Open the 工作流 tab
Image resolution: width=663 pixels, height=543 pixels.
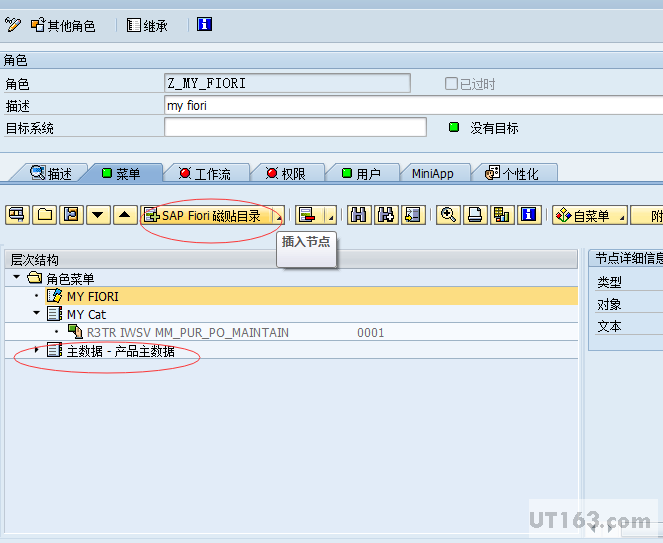pos(205,173)
